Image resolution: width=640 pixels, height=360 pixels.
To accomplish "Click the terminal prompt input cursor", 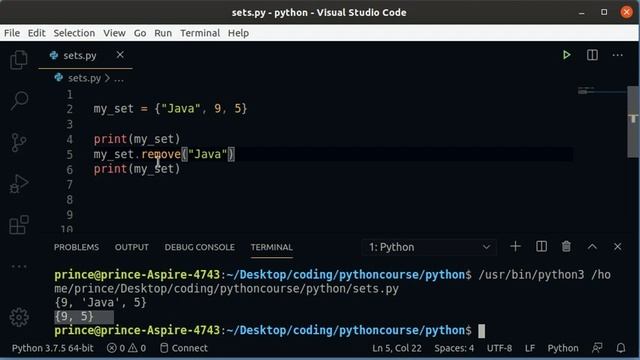I will pos(482,331).
